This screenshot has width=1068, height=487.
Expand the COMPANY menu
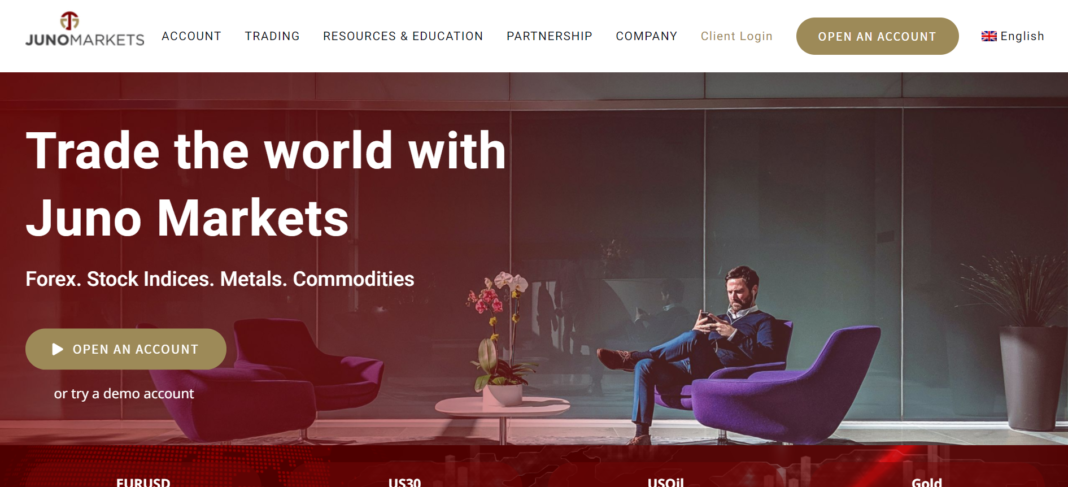[646, 36]
